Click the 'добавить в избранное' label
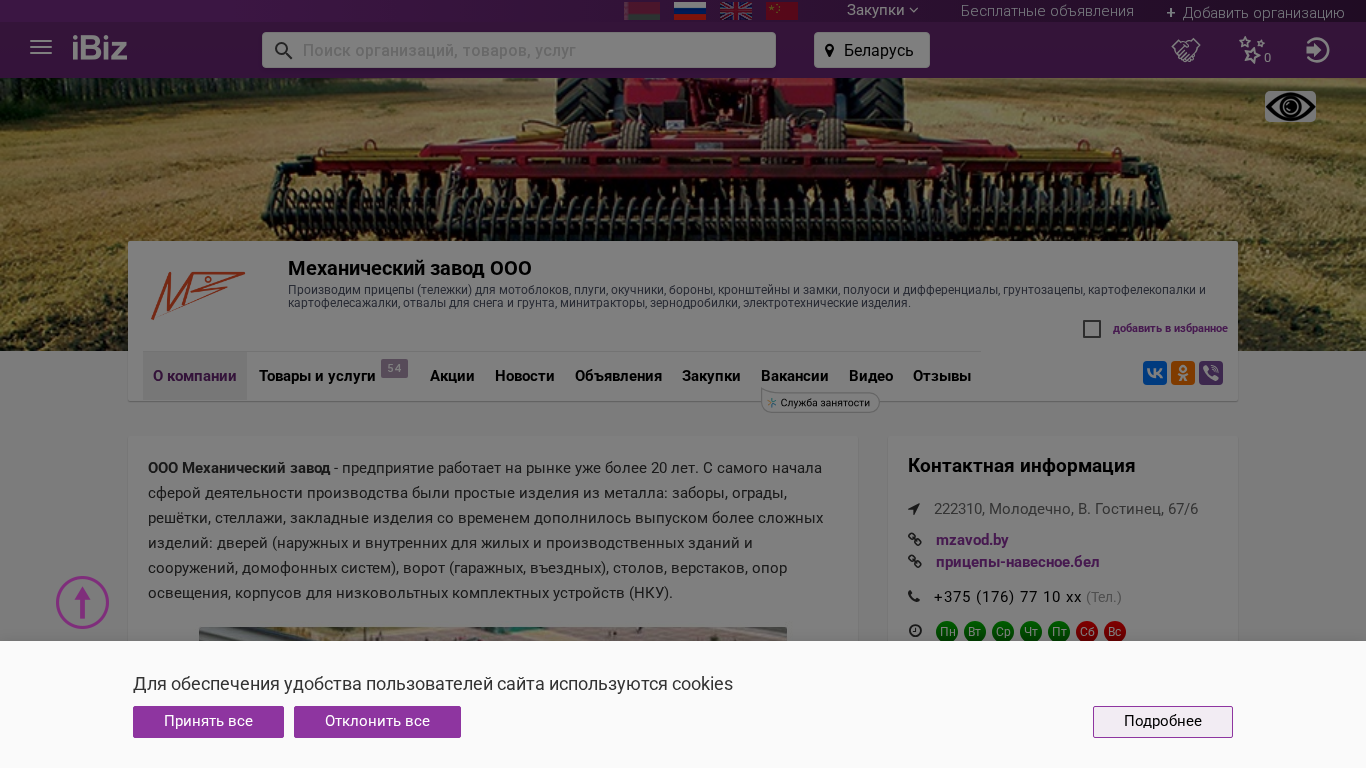Viewport: 1366px width, 768px height. point(1170,329)
